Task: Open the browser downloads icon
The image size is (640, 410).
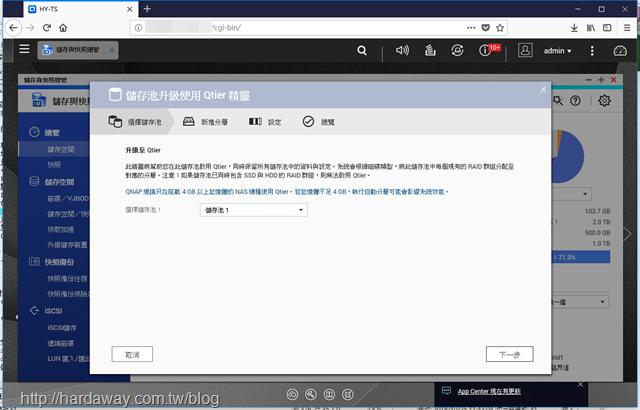Action: 574,28
